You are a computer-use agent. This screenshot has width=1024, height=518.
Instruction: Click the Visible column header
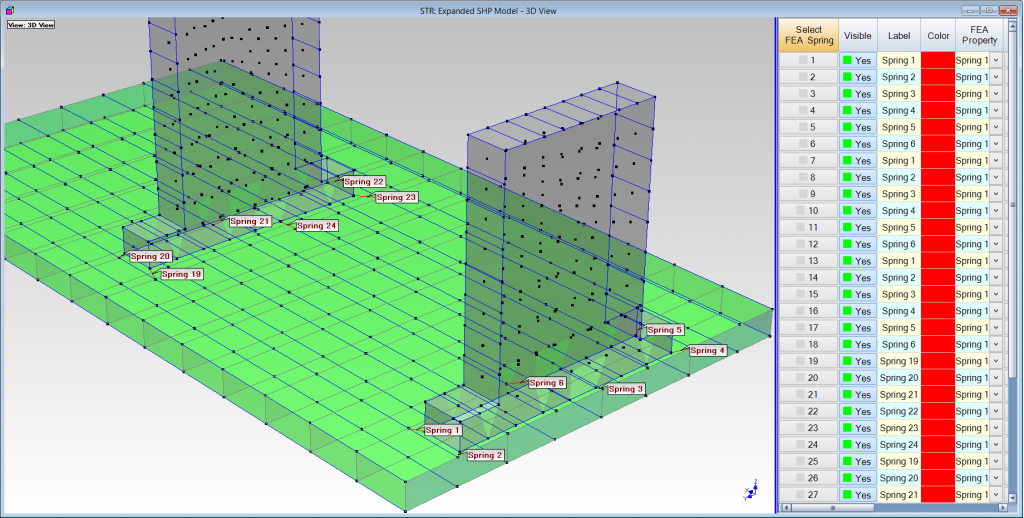coord(858,35)
